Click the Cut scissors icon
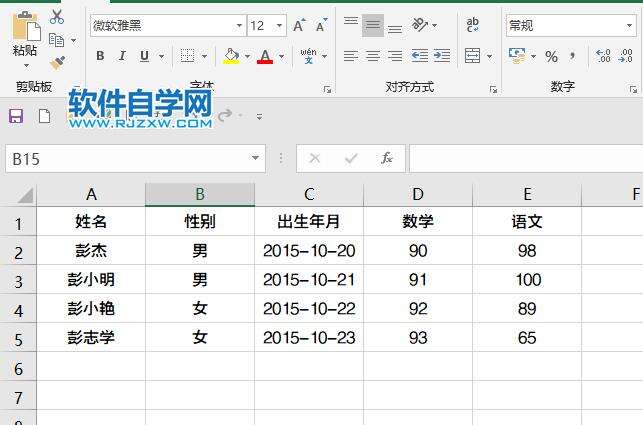This screenshot has height=425, width=643. [x=57, y=17]
